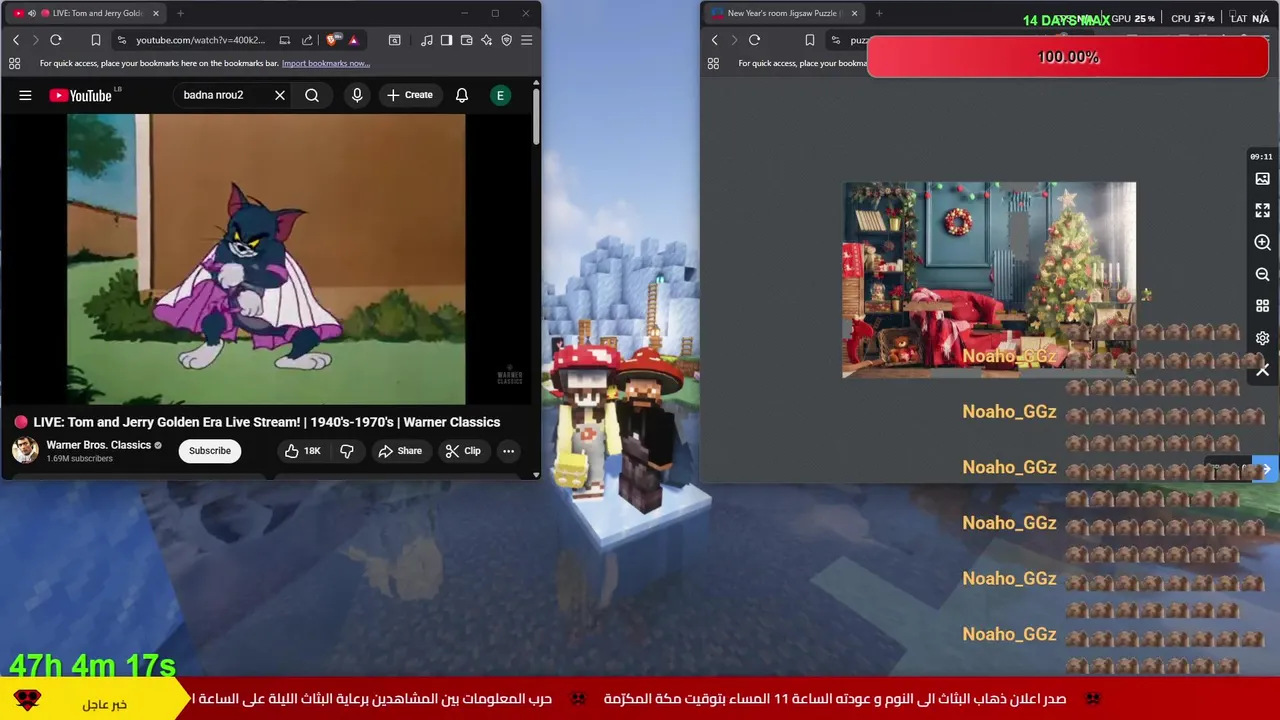Close the Tom and Jerry tab

click(x=156, y=13)
